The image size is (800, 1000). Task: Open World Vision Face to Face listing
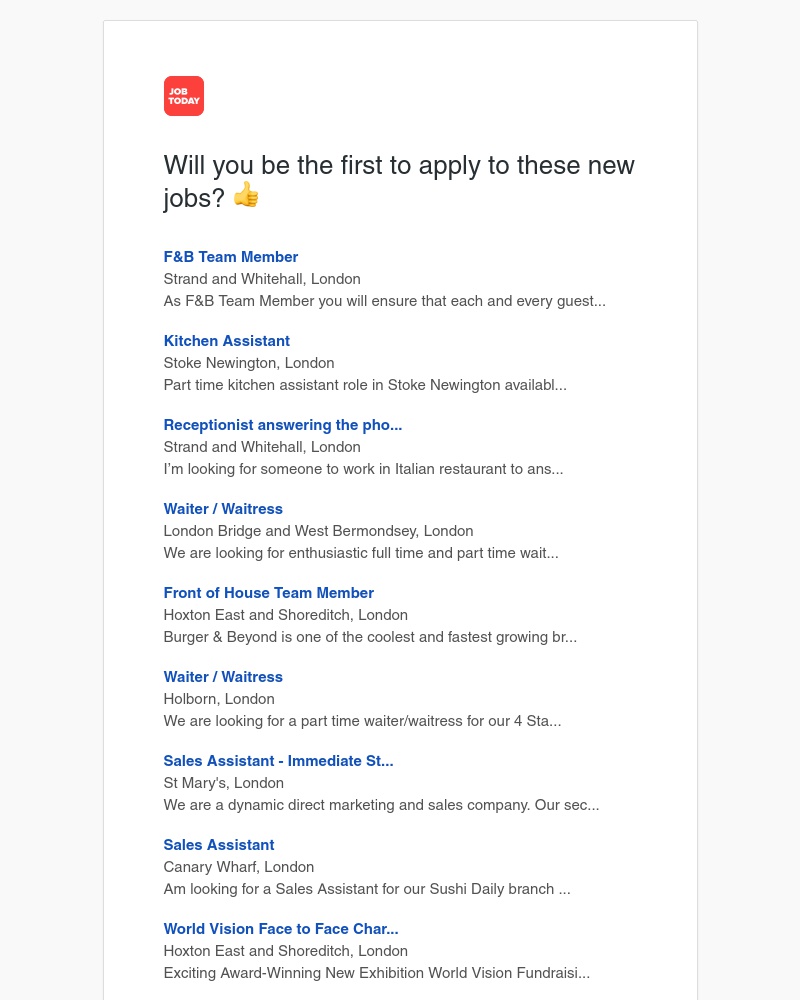click(281, 929)
